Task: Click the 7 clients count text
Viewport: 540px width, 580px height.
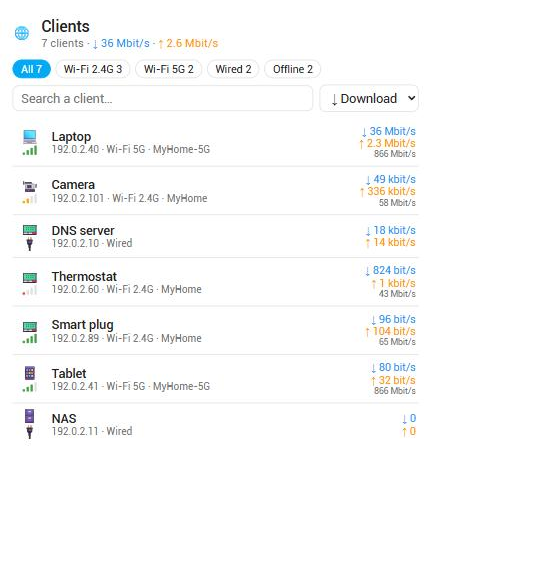Action: (63, 43)
